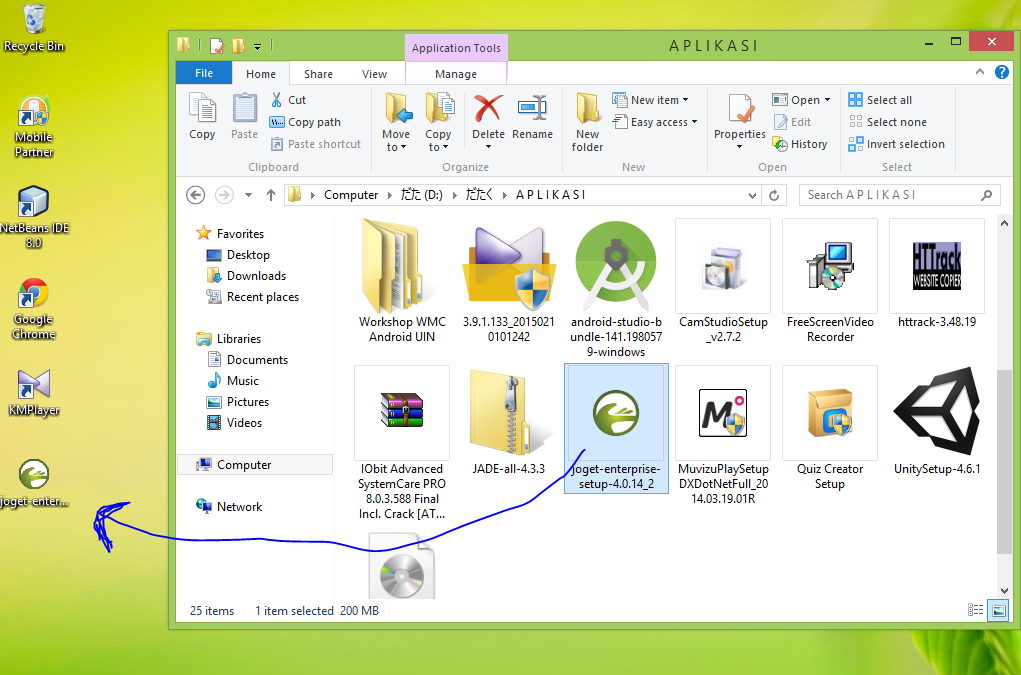Select Libraries in navigation pane
1021x675 pixels.
tap(229, 338)
